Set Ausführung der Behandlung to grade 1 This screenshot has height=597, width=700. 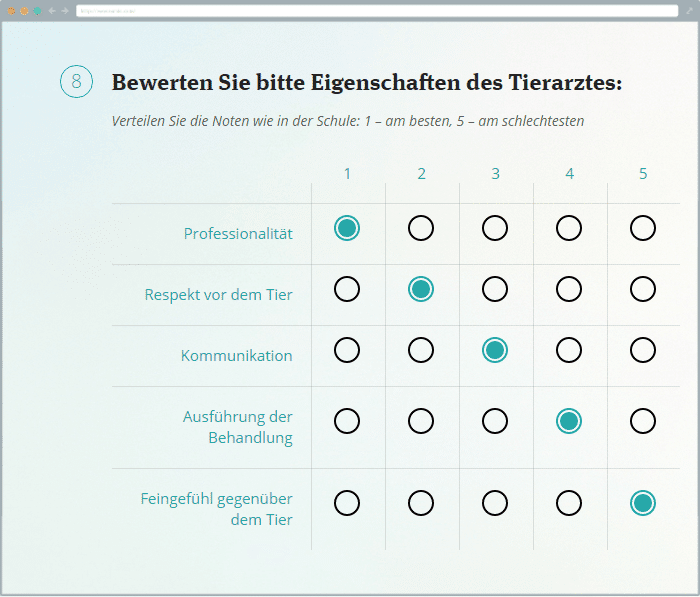(347, 421)
